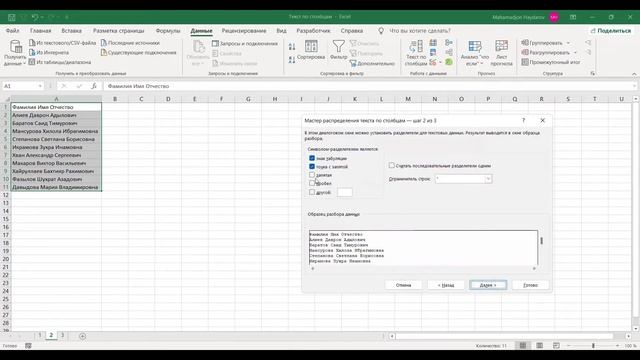This screenshot has width=640, height=360.
Task: Select cell containing Степанова Светлана Борисовна
Action: [x=56, y=139]
